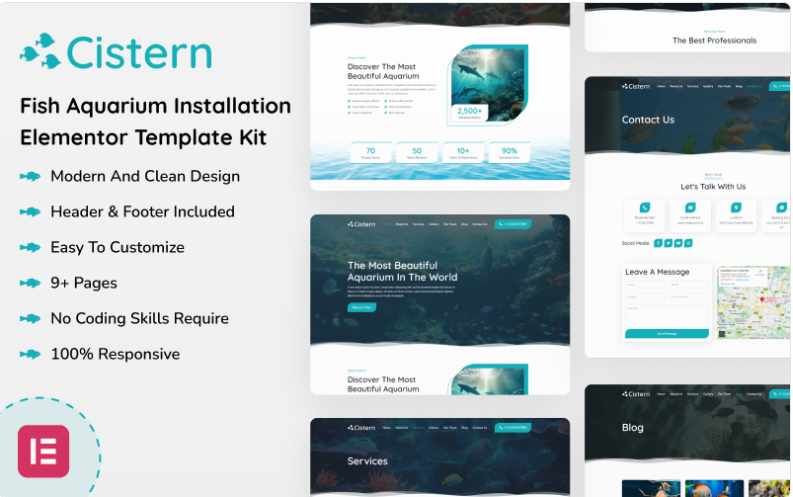Image resolution: width=793 pixels, height=497 pixels.
Task: Click the 70 Project Done stat card
Action: coord(371,153)
